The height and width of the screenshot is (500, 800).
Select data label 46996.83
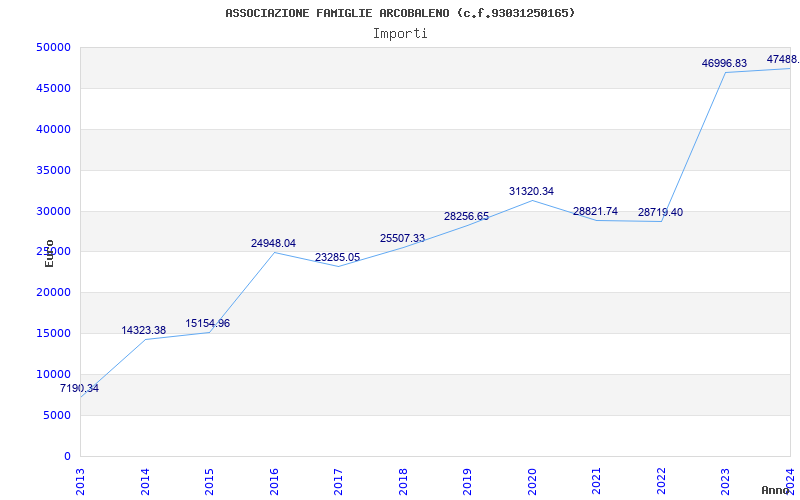(x=724, y=63)
